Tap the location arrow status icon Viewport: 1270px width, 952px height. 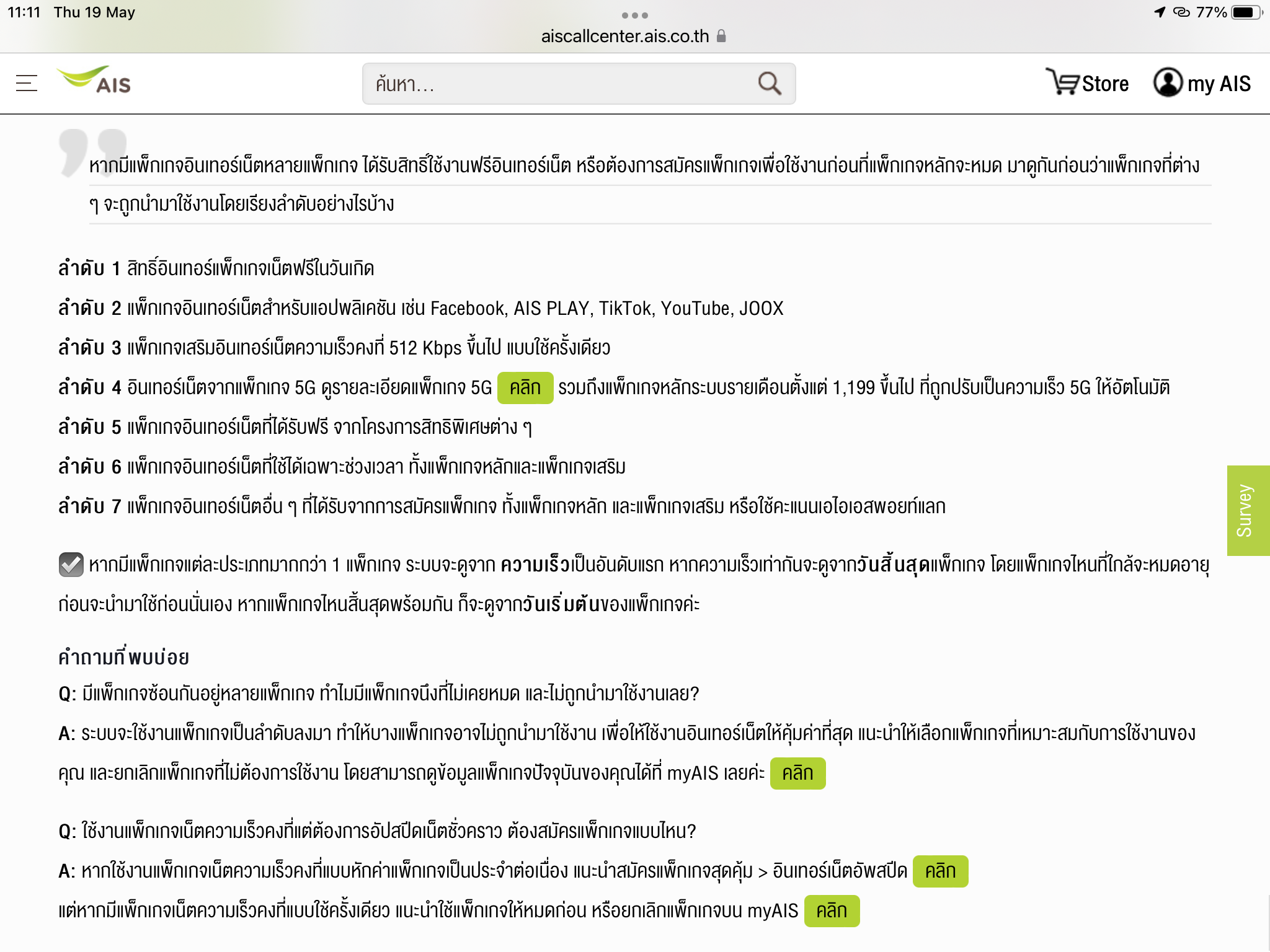pos(1159,12)
